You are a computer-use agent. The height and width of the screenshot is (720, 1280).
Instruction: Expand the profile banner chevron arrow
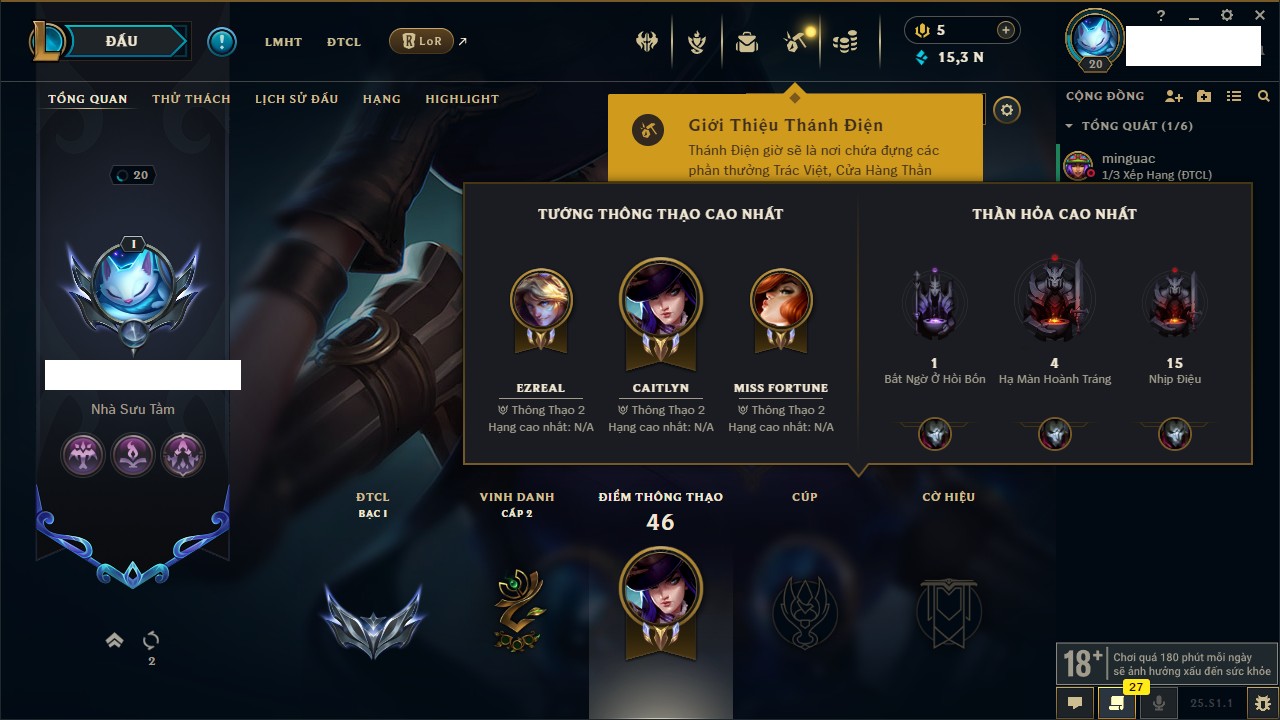115,641
